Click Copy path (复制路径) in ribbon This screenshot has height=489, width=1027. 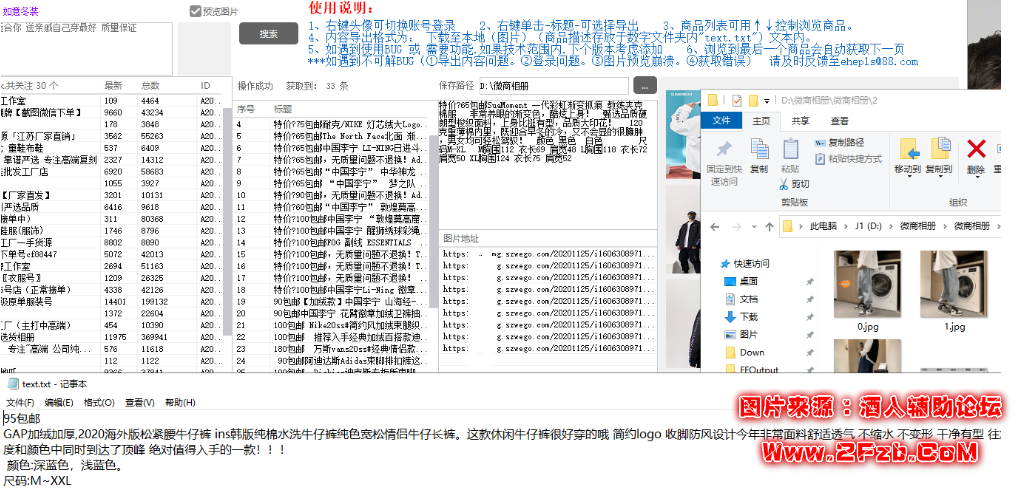[x=839, y=143]
